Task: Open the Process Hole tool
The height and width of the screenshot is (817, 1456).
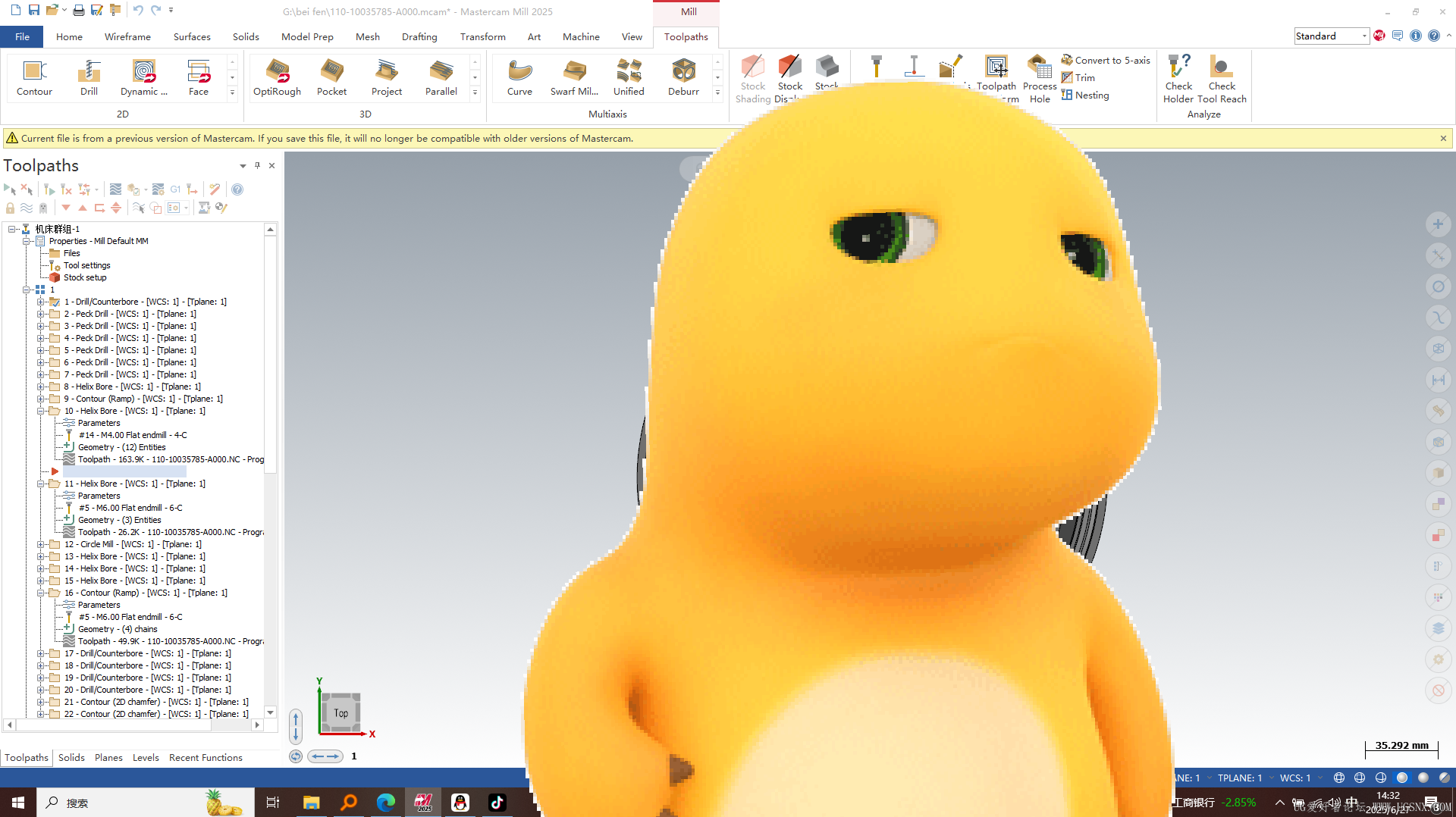Action: (x=1040, y=79)
